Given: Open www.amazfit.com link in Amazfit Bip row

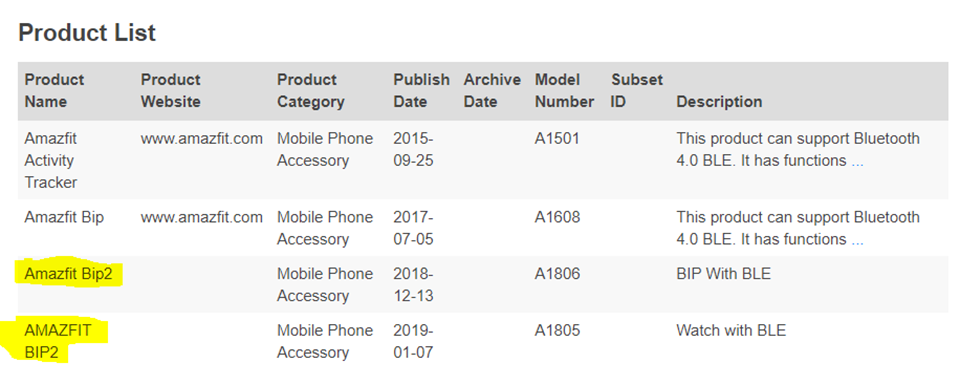Looking at the screenshot, I should tap(201, 217).
